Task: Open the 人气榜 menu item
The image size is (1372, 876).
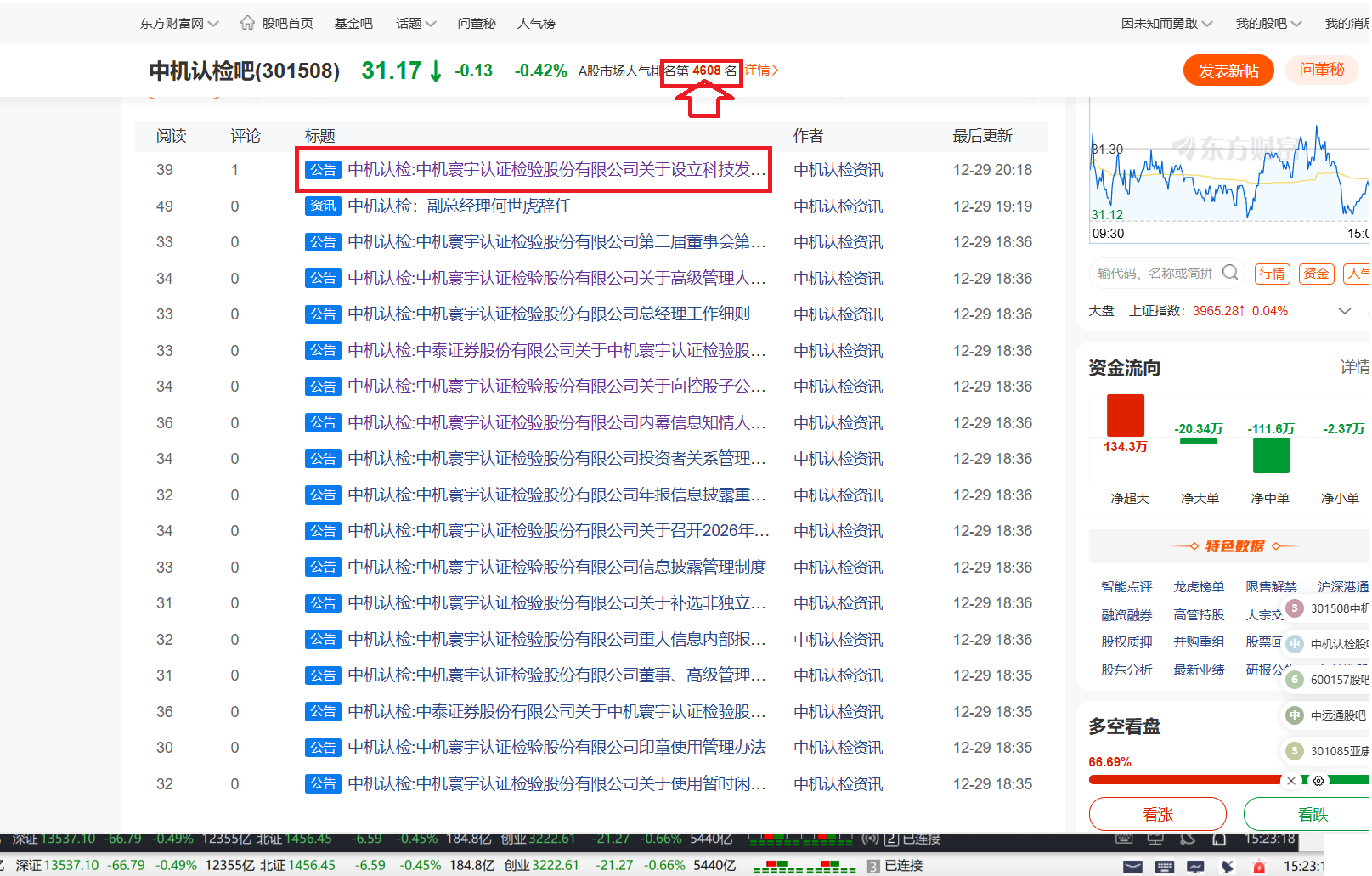Action: 536,24
